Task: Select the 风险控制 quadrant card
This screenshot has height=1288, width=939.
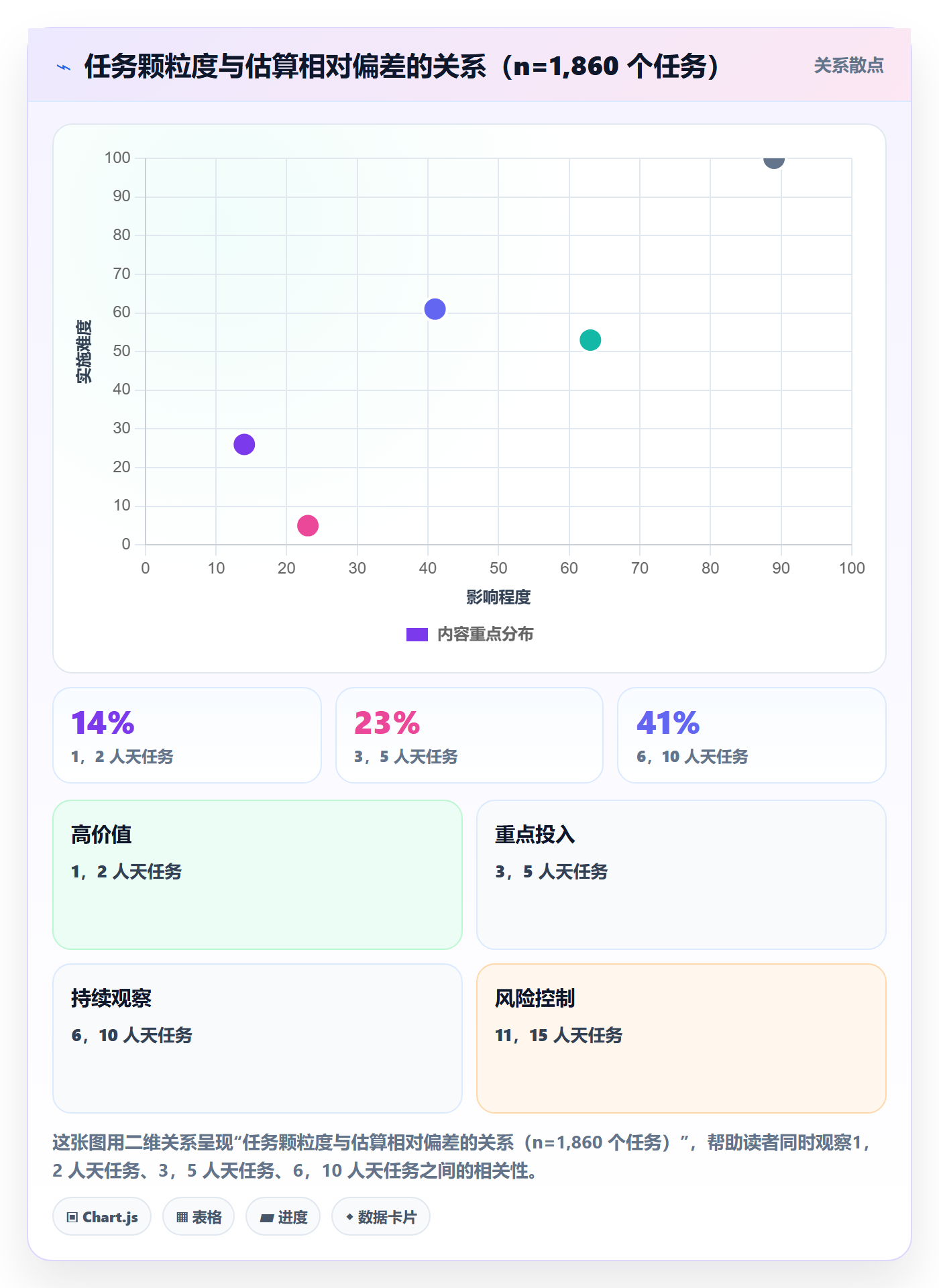Action: point(681,1038)
